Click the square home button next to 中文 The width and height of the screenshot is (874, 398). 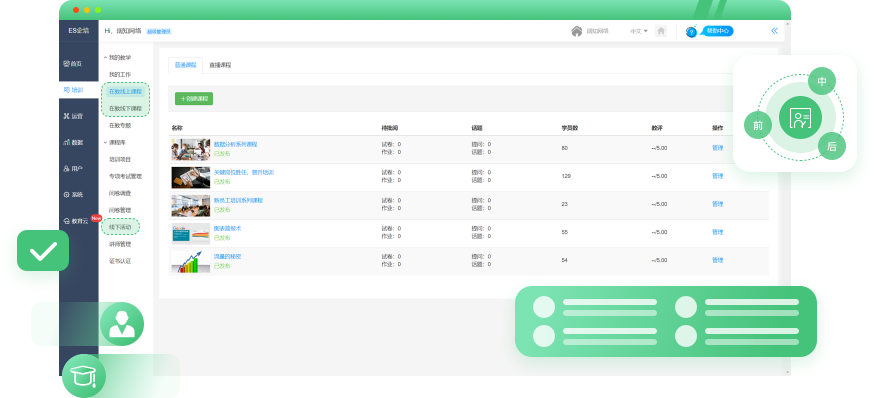pos(661,31)
